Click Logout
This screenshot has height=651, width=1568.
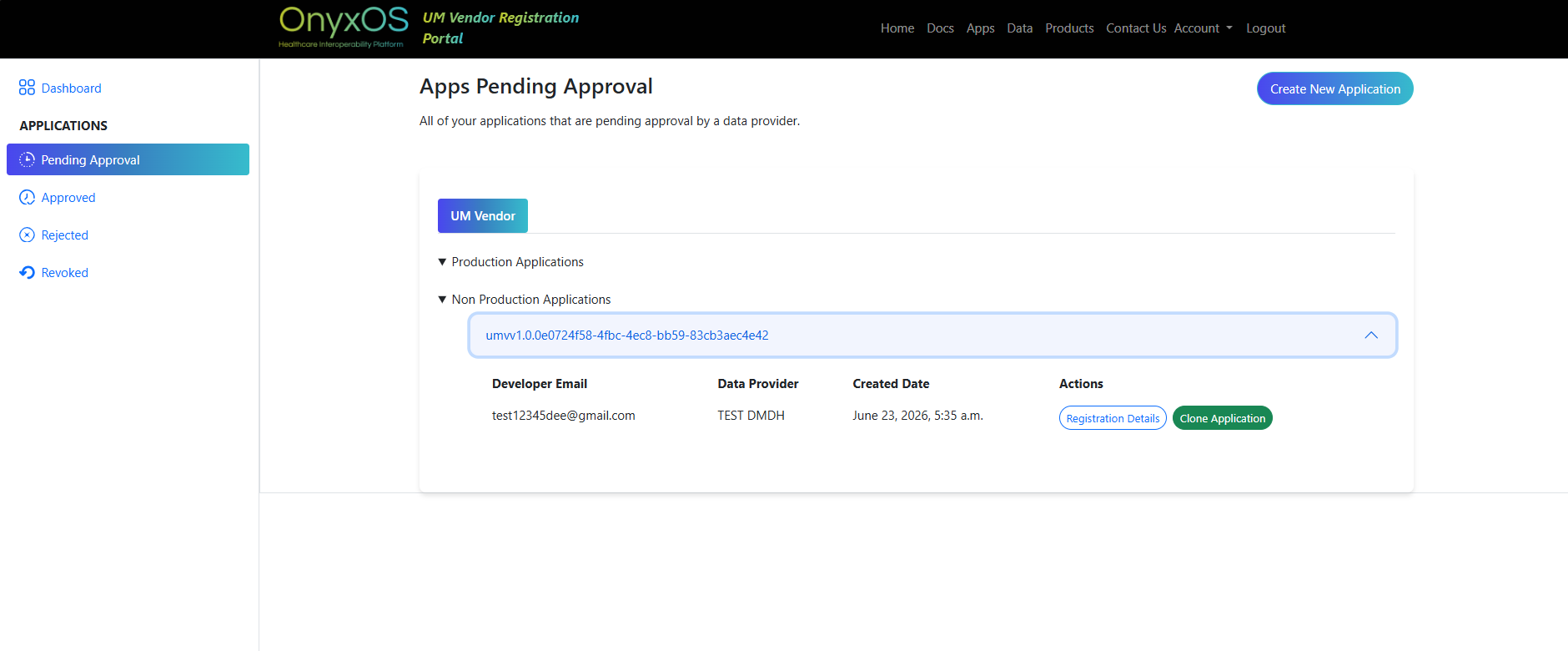pos(1265,28)
